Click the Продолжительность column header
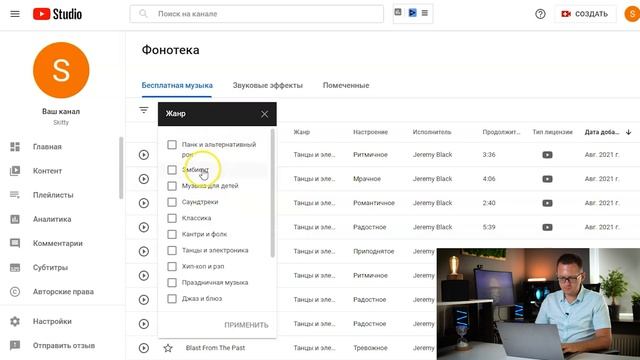This screenshot has width=640, height=360. pos(501,132)
